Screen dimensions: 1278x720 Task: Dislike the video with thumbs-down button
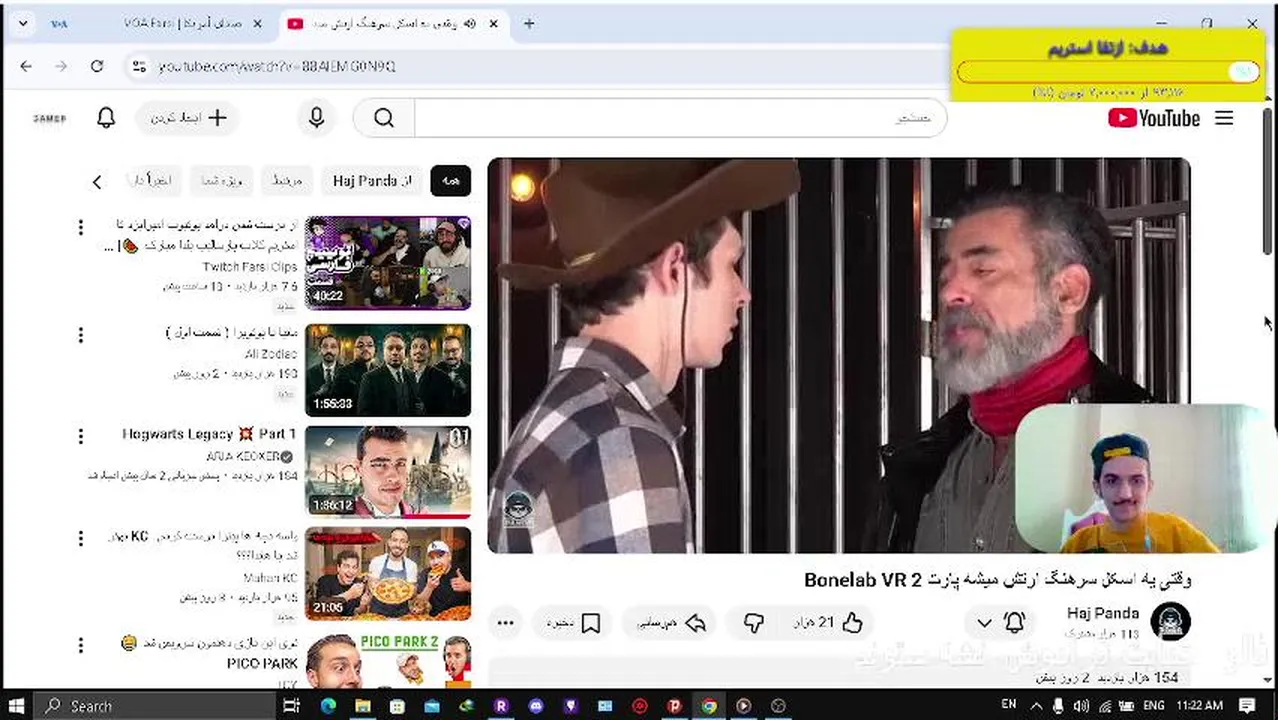pyautogui.click(x=754, y=623)
